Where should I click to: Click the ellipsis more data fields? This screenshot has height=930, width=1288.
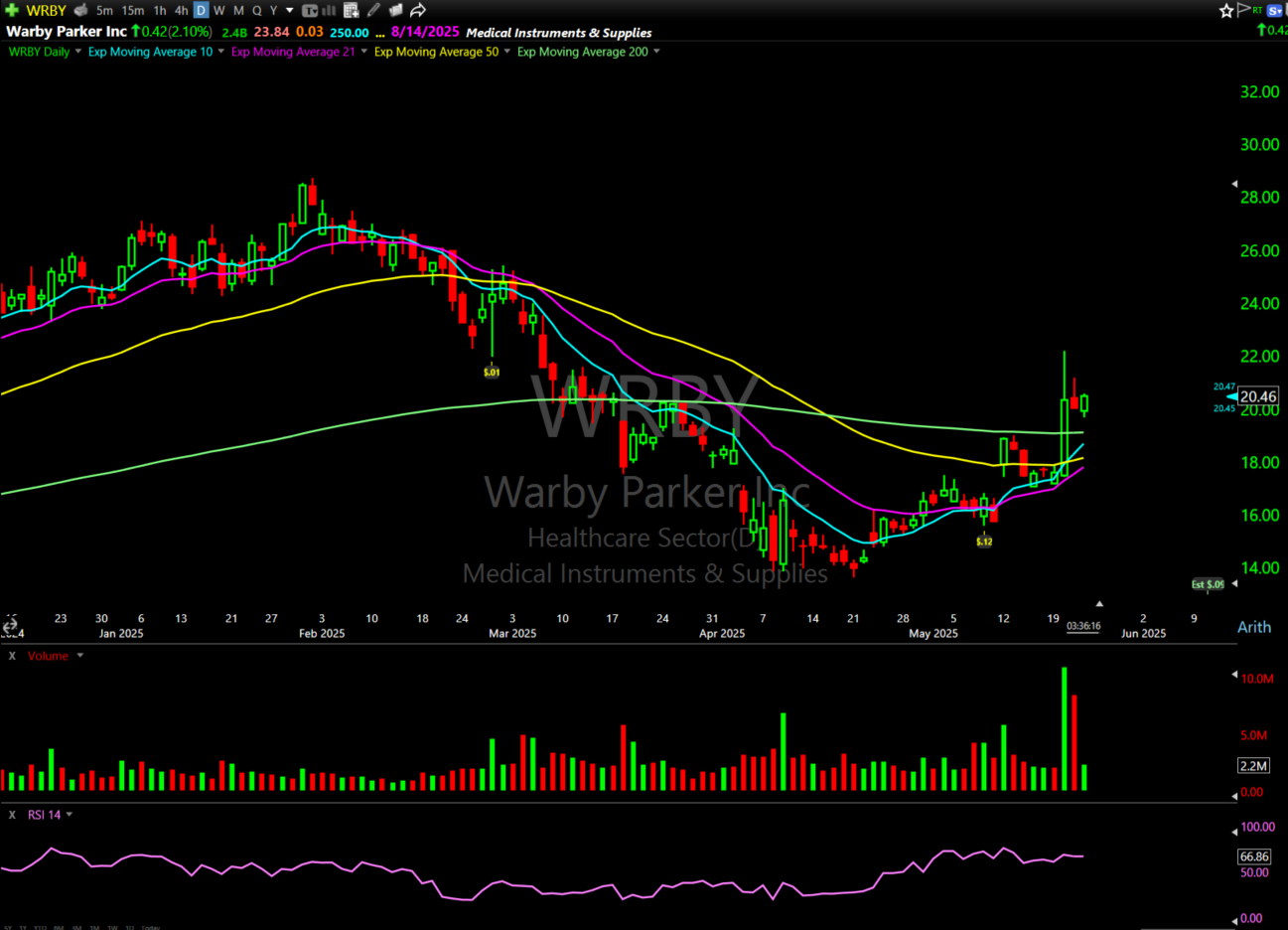coord(380,34)
